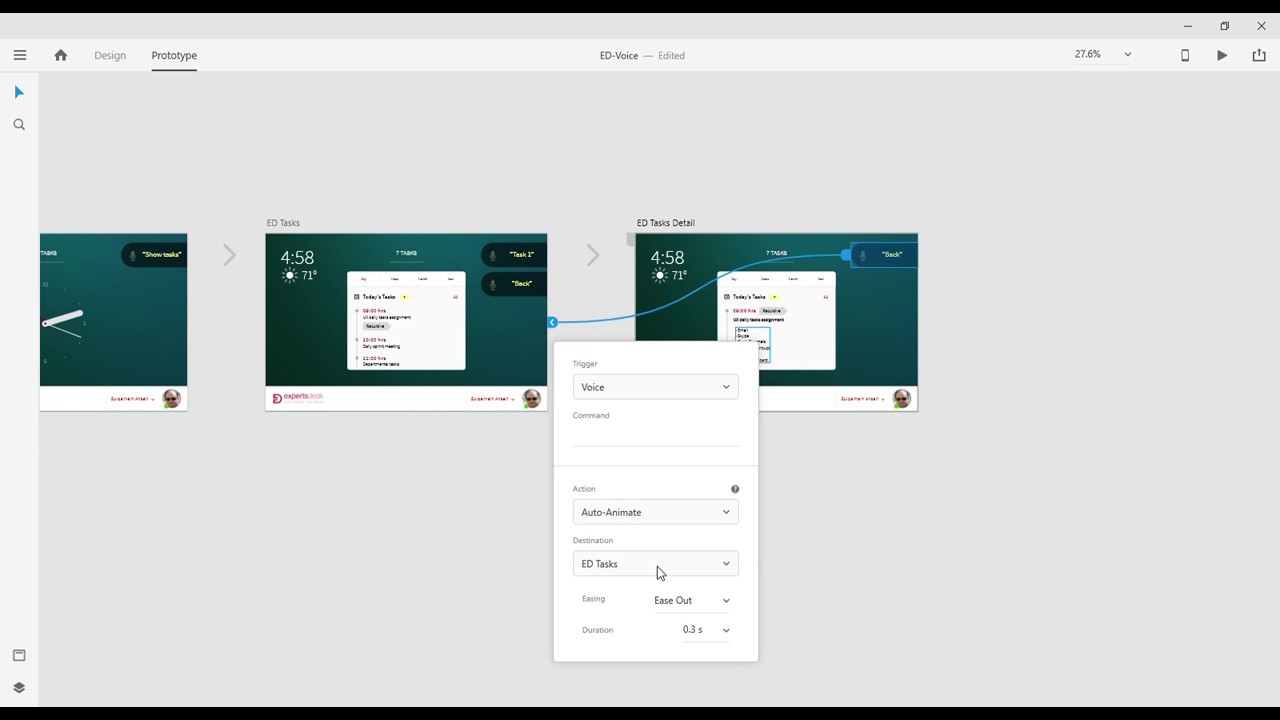Click the clock hands in first artboard

(62, 323)
